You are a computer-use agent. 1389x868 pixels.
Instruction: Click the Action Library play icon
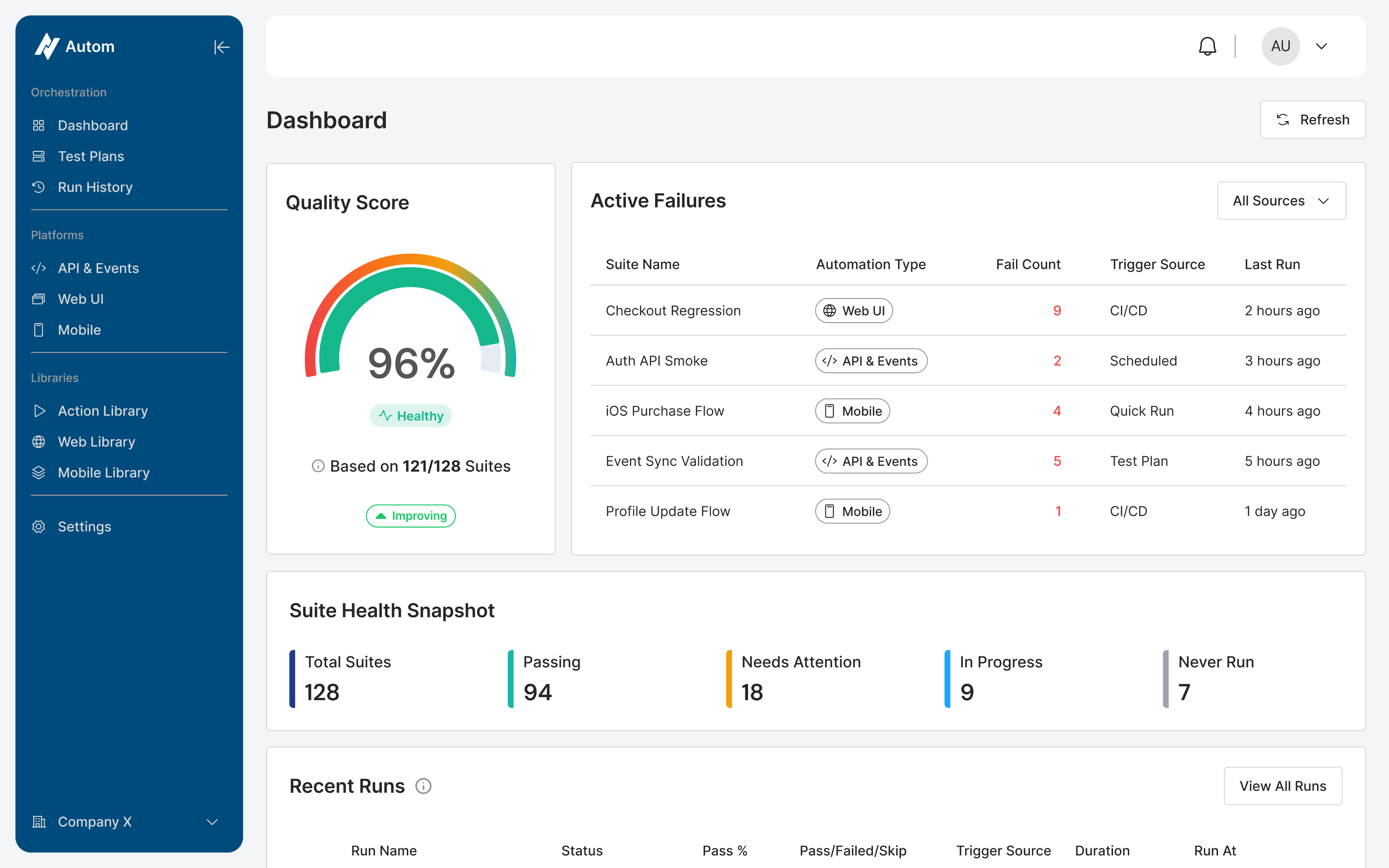click(x=39, y=411)
